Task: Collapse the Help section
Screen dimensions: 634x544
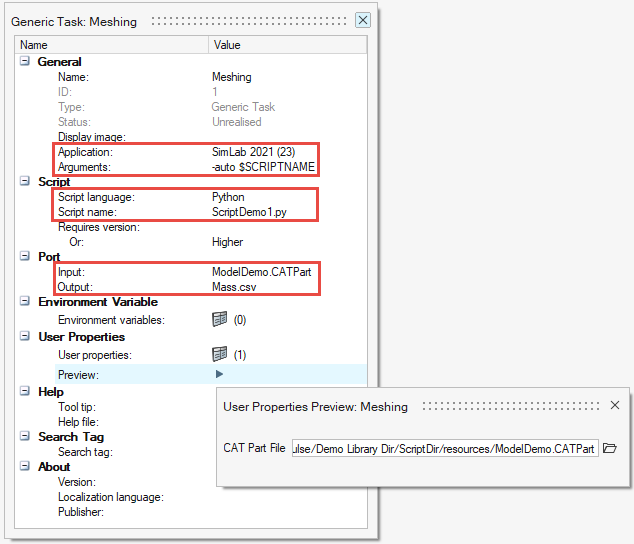Action: (x=25, y=392)
